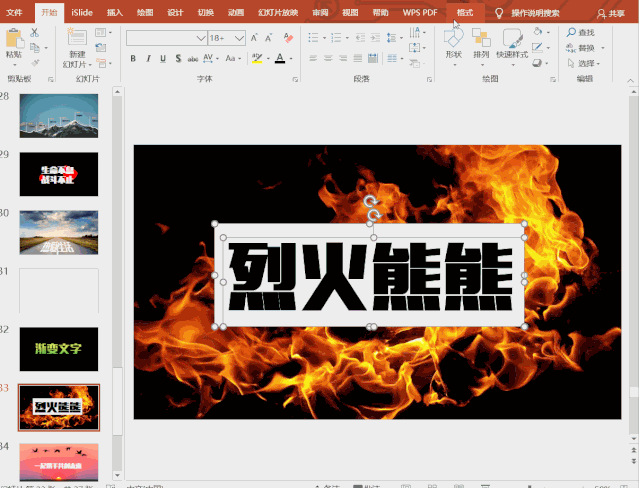The height and width of the screenshot is (488, 639).
Task: Click the lightbulb Tell Me search icon
Action: [x=499, y=13]
